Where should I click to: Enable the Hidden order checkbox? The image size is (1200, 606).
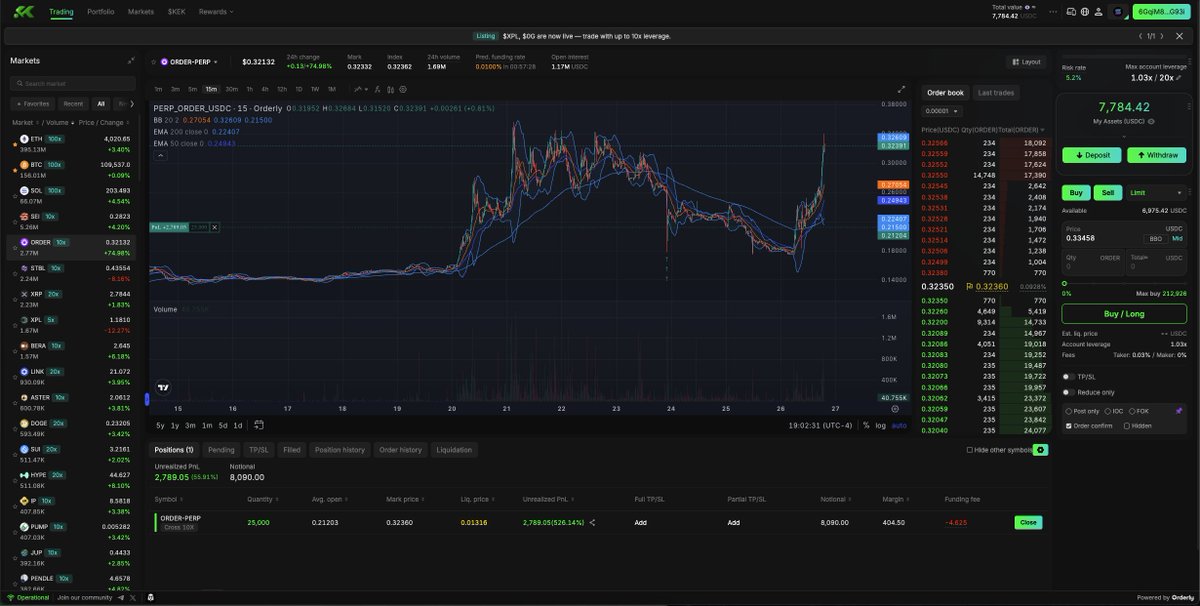tap(1127, 426)
